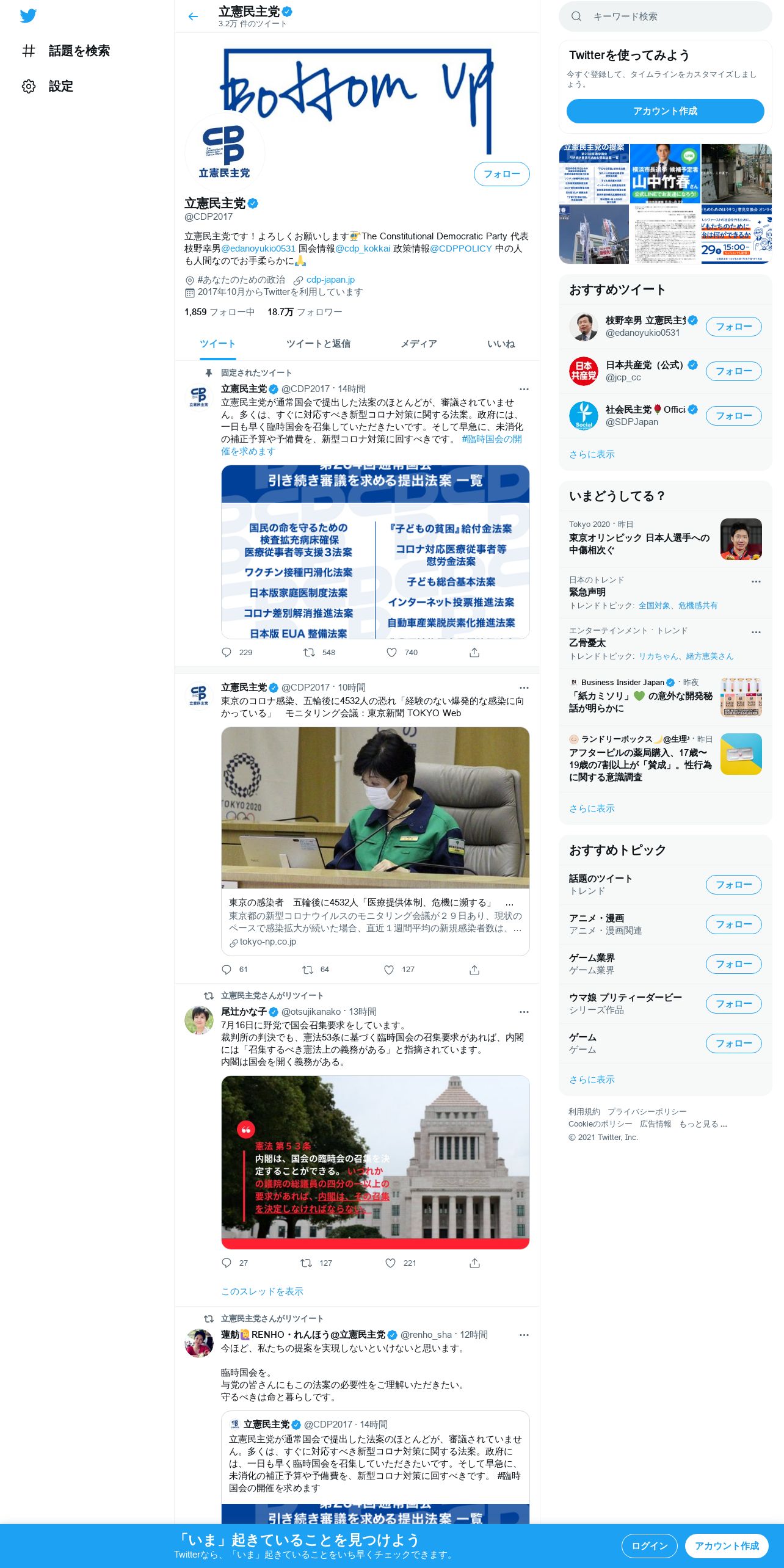Viewport: 784px width, 1568px height.
Task: Open more menu on pinned tweet
Action: pos(524,389)
